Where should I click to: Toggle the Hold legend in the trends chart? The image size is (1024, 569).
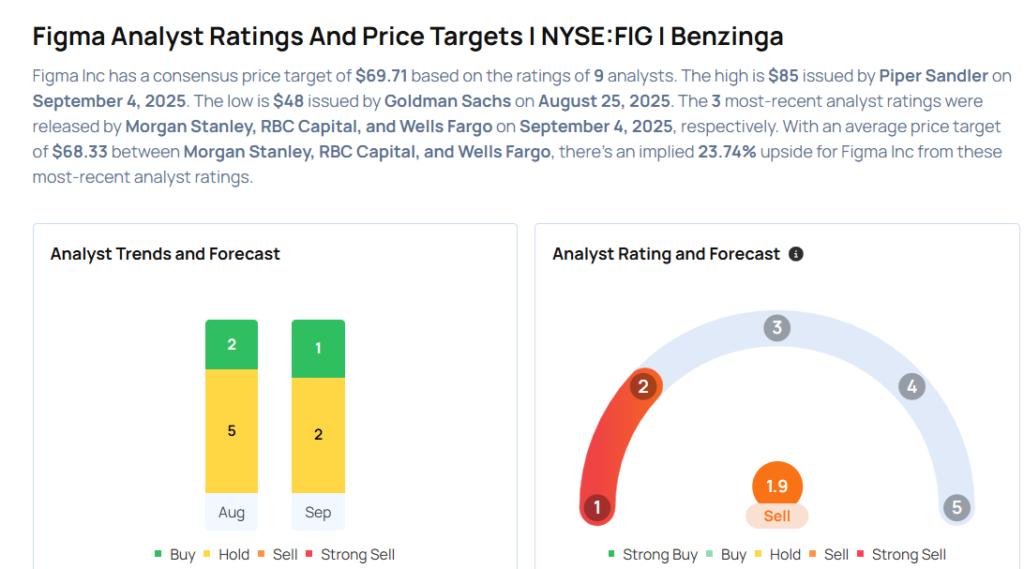click(x=227, y=554)
